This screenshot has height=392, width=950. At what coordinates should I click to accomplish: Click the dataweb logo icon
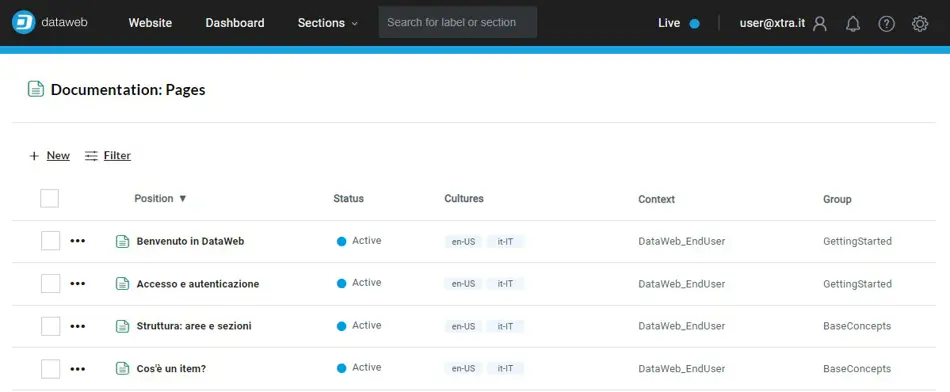click(24, 22)
